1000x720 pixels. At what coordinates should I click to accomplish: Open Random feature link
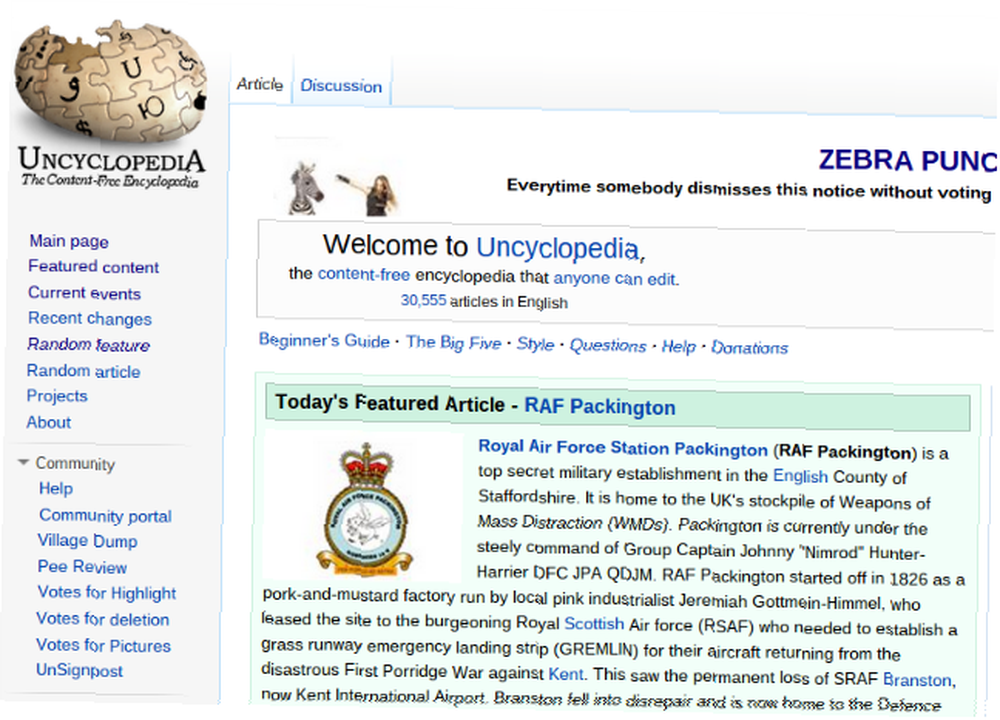(88, 345)
